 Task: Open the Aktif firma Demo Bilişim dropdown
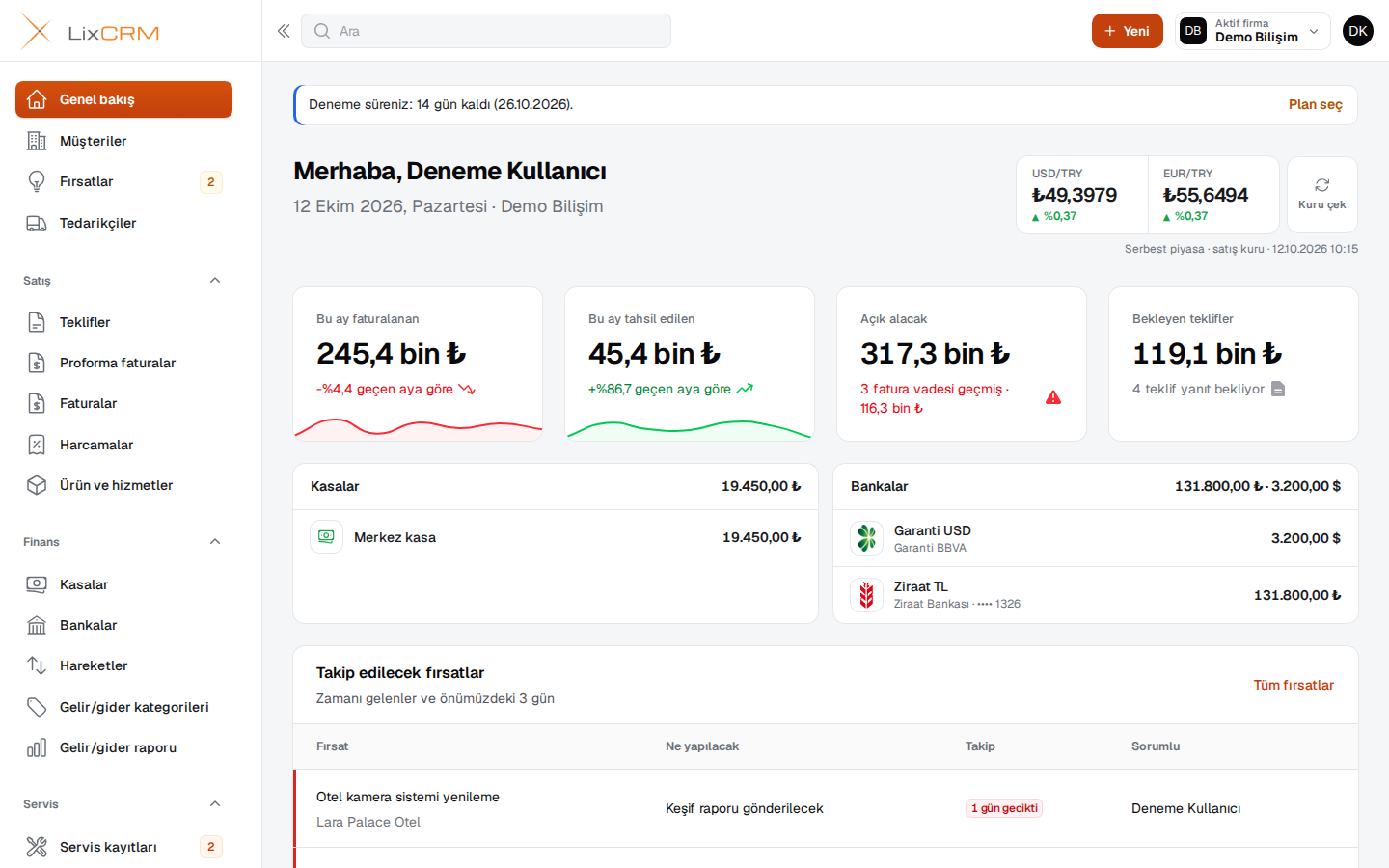point(1252,31)
